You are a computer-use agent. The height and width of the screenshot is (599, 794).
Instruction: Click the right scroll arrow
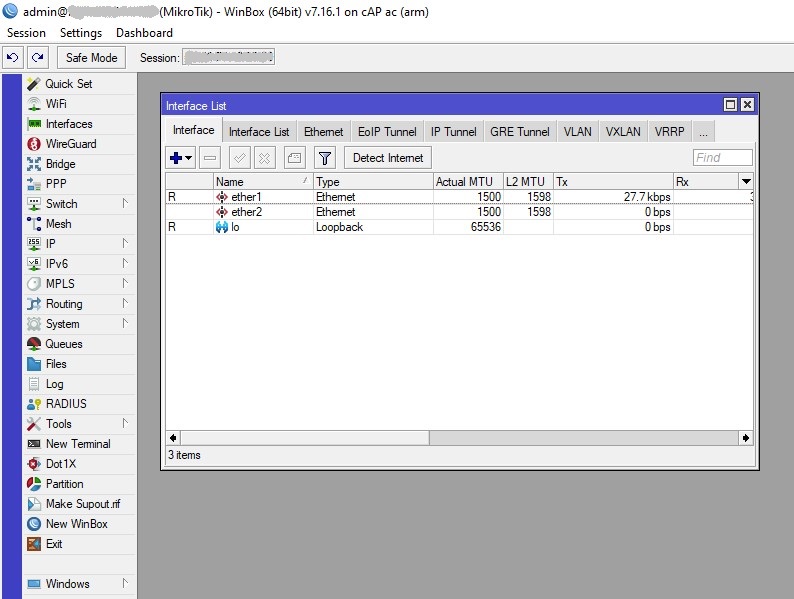(x=746, y=438)
